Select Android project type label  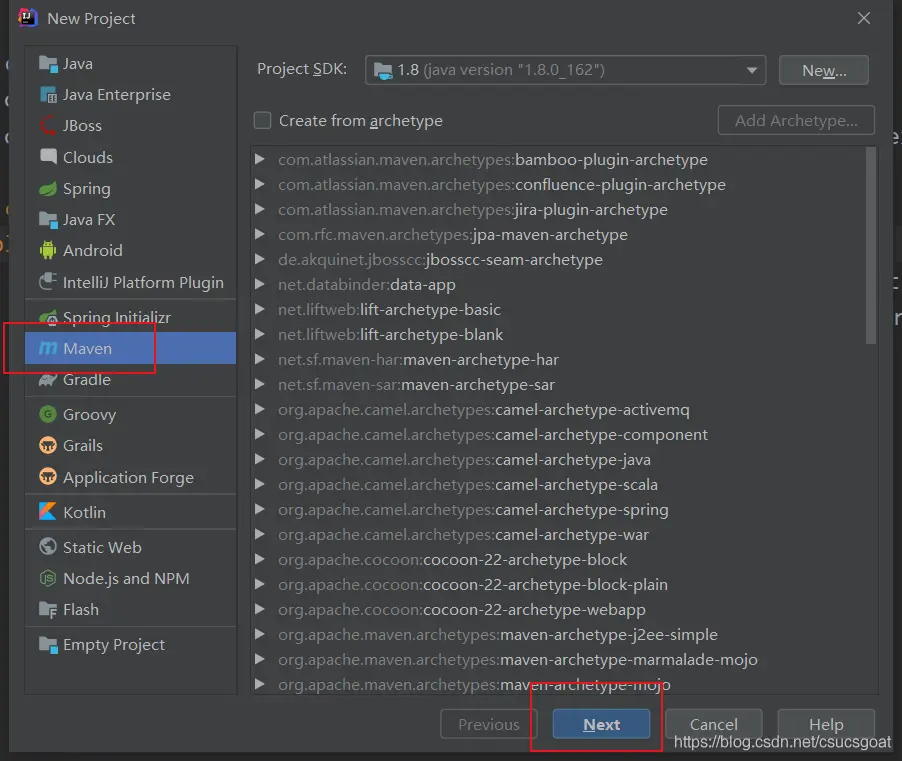[93, 251]
